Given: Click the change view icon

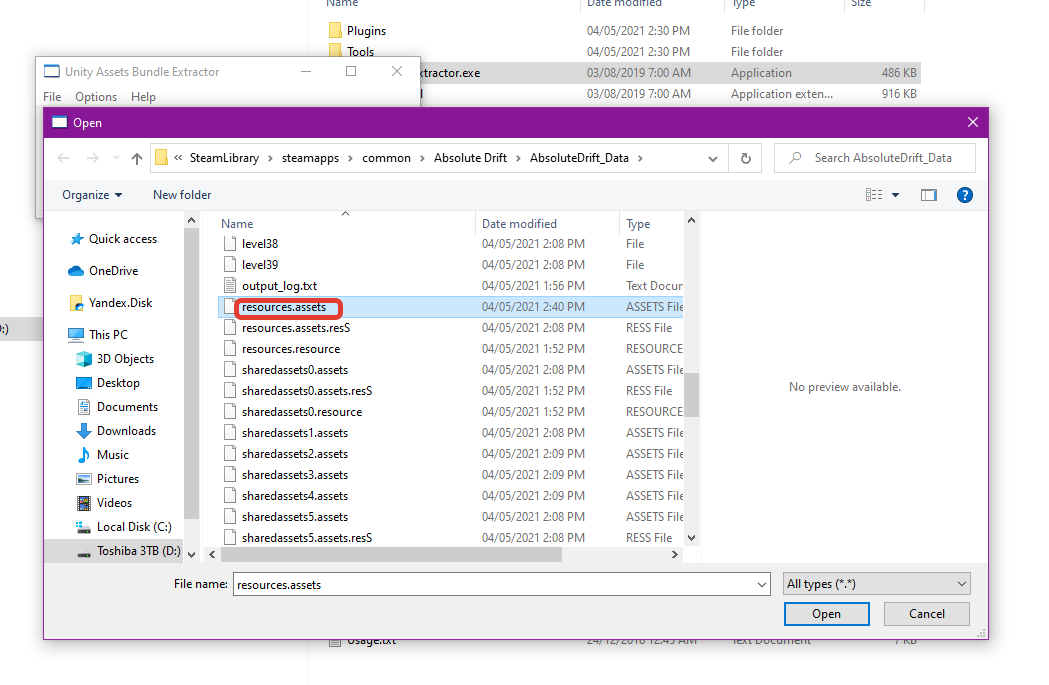Looking at the screenshot, I should (874, 195).
